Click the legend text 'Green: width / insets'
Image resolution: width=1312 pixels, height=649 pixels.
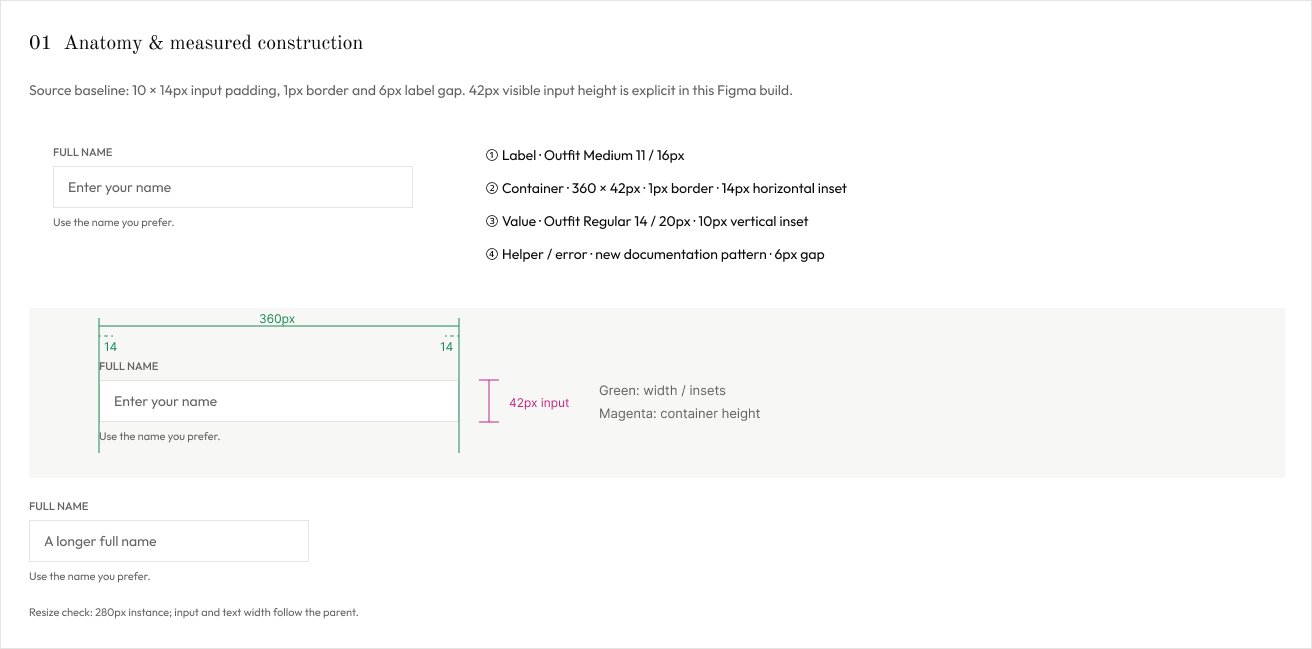[662, 391]
